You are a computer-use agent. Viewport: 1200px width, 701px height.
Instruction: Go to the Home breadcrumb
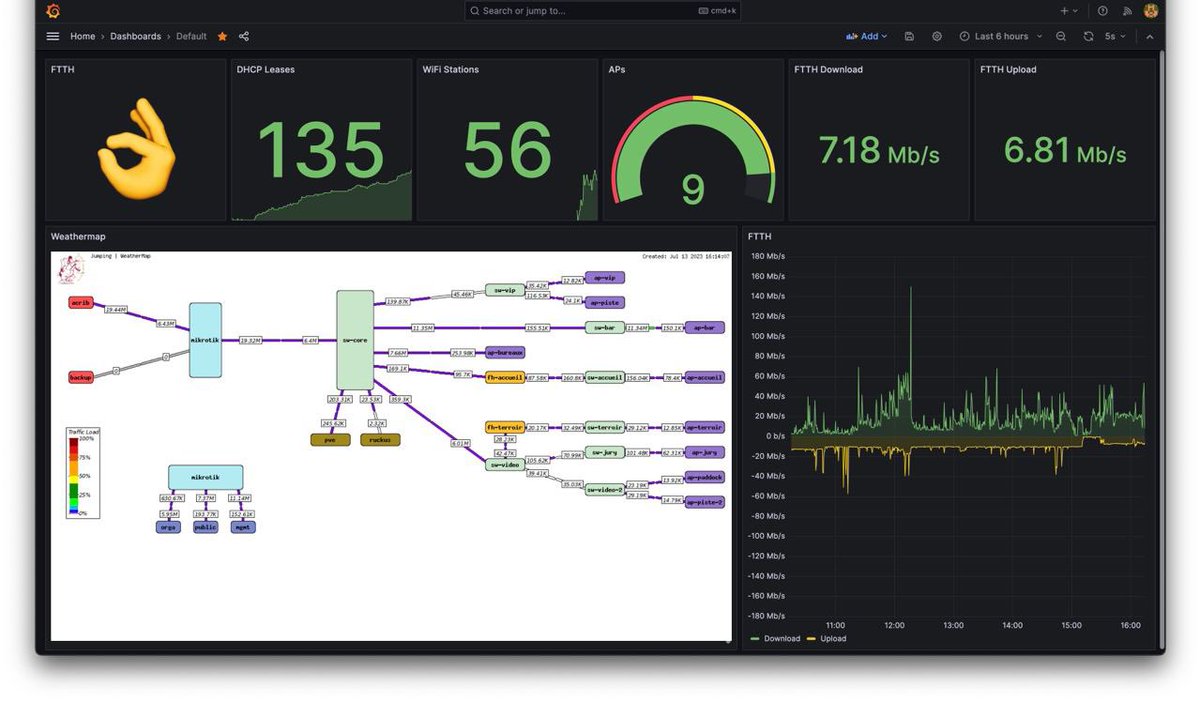pyautogui.click(x=83, y=36)
